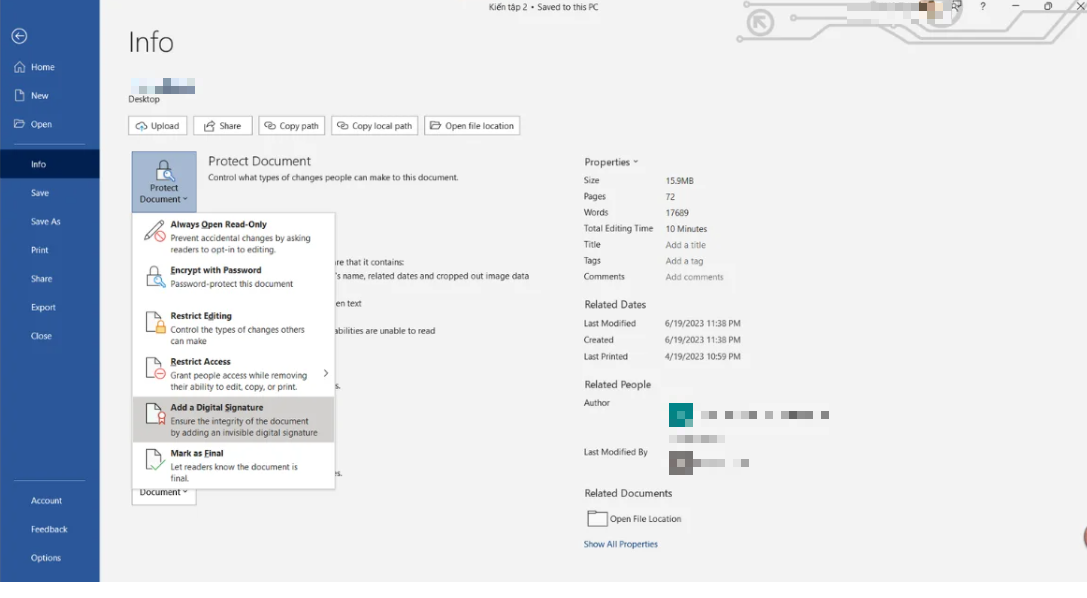Click the Restrict Editing page lock icon
This screenshot has width=1087, height=598.
155,322
